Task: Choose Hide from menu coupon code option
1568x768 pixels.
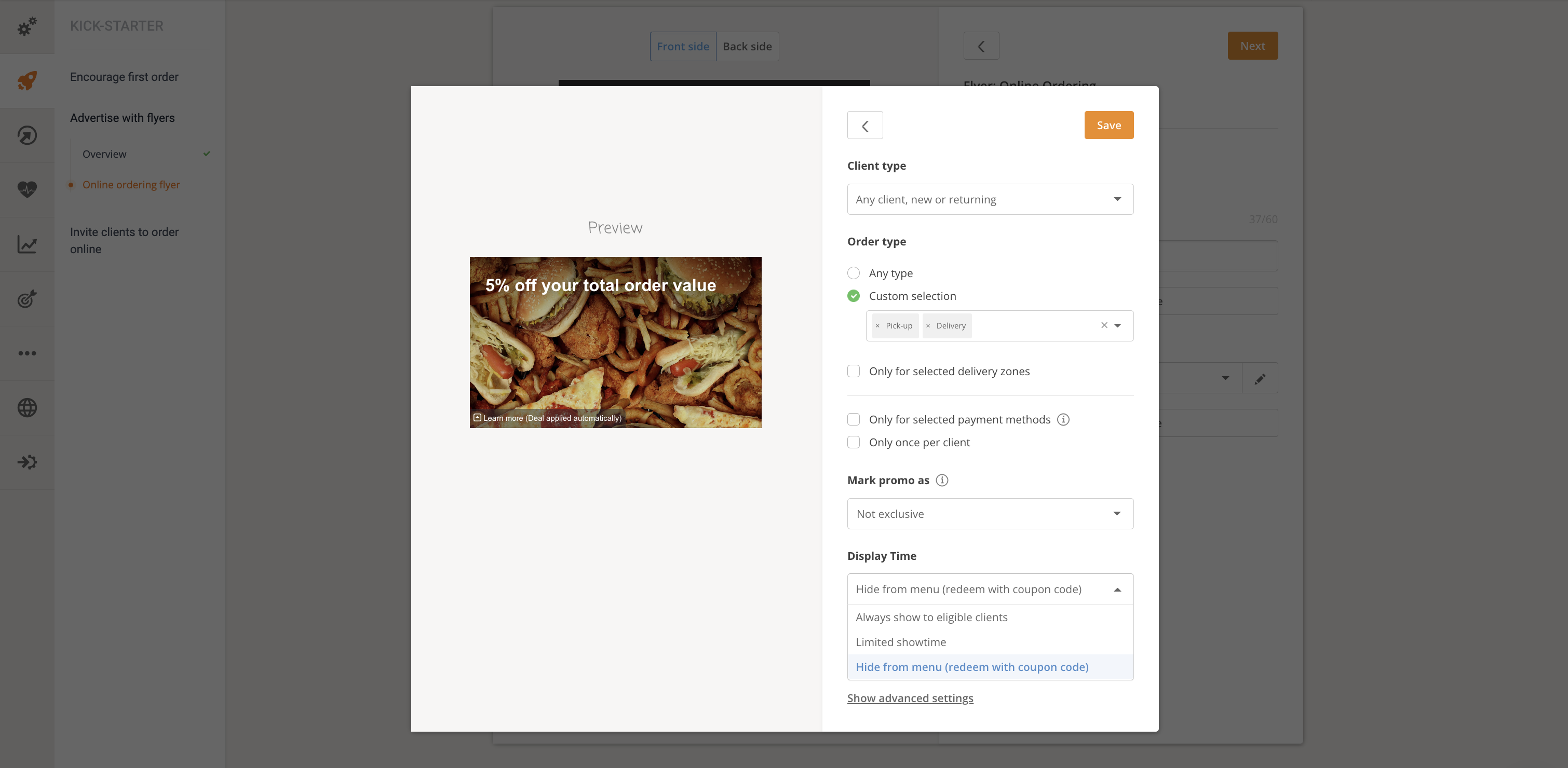Action: click(990, 667)
